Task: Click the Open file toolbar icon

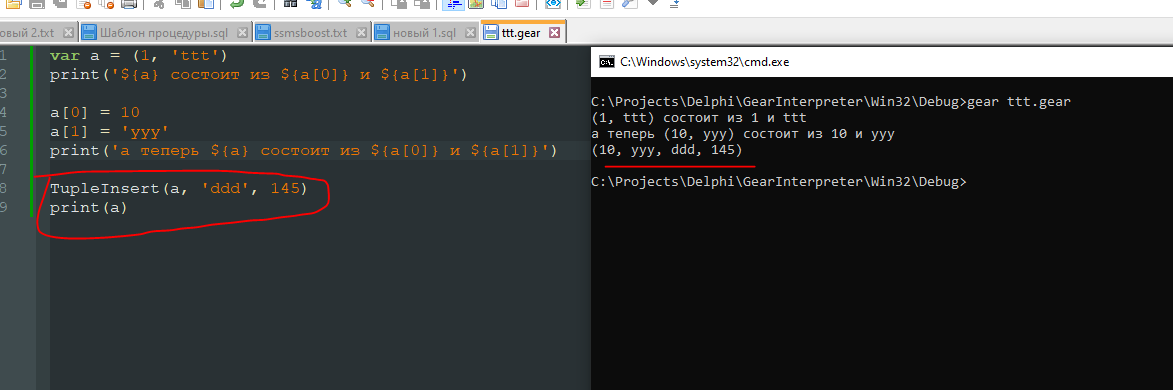Action: coord(13,4)
